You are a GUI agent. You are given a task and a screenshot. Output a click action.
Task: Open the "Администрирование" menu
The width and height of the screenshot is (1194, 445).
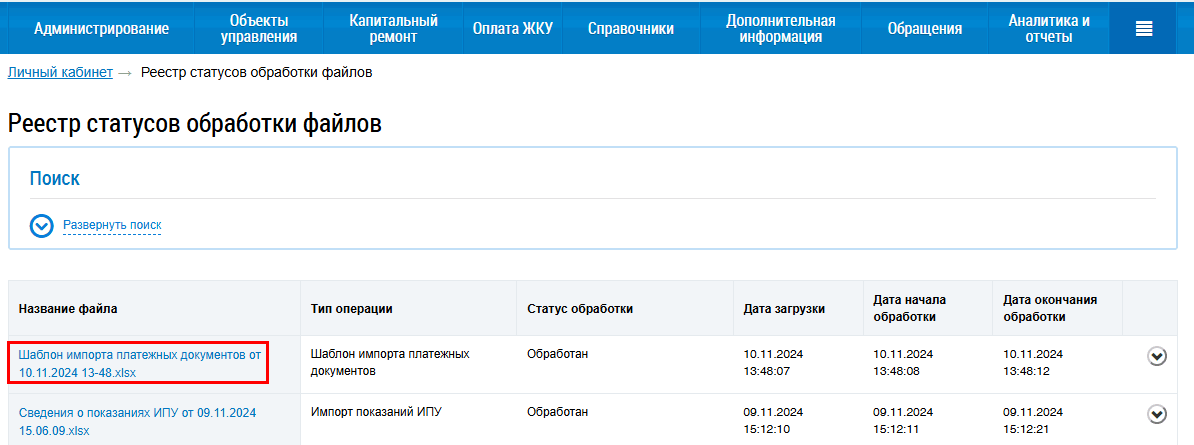(101, 29)
